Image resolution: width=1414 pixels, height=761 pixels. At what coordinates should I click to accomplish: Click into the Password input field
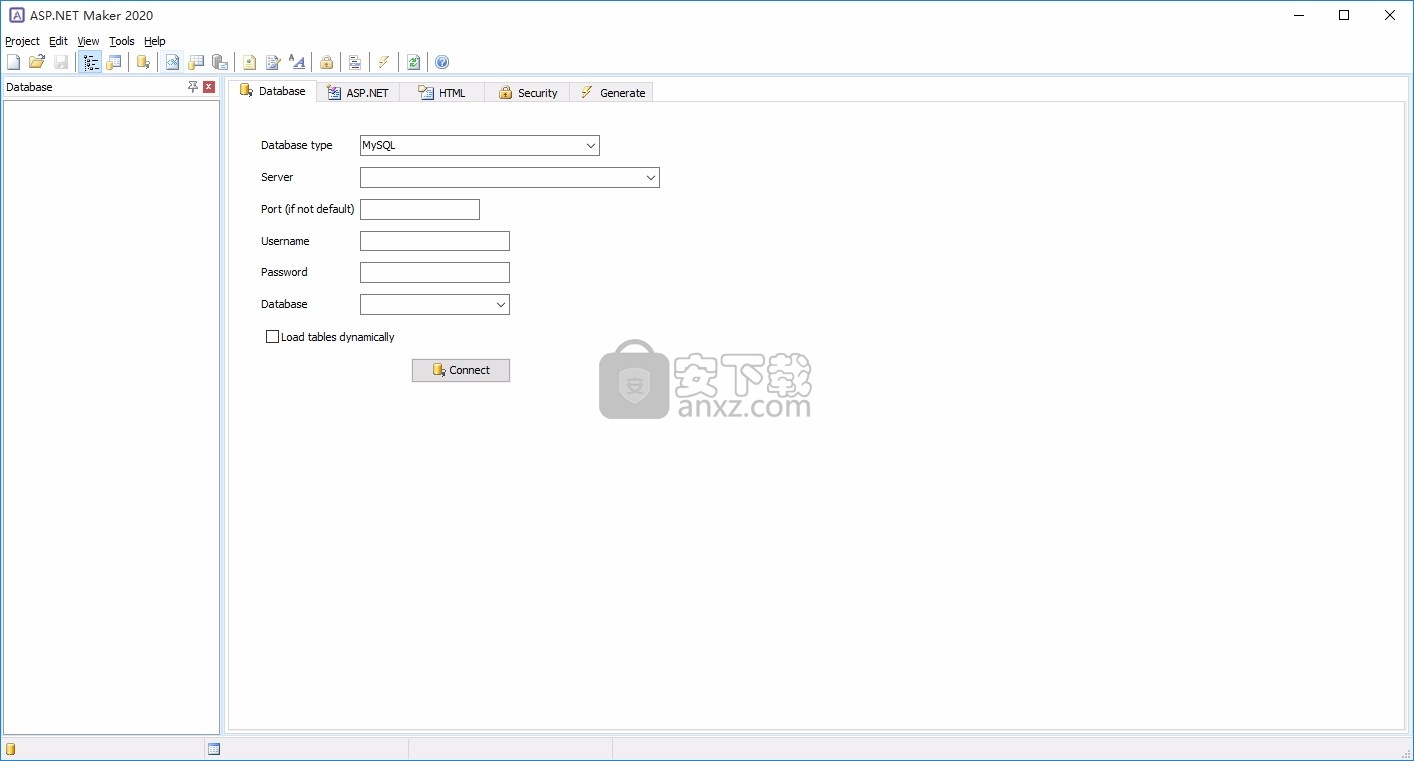pyautogui.click(x=435, y=273)
